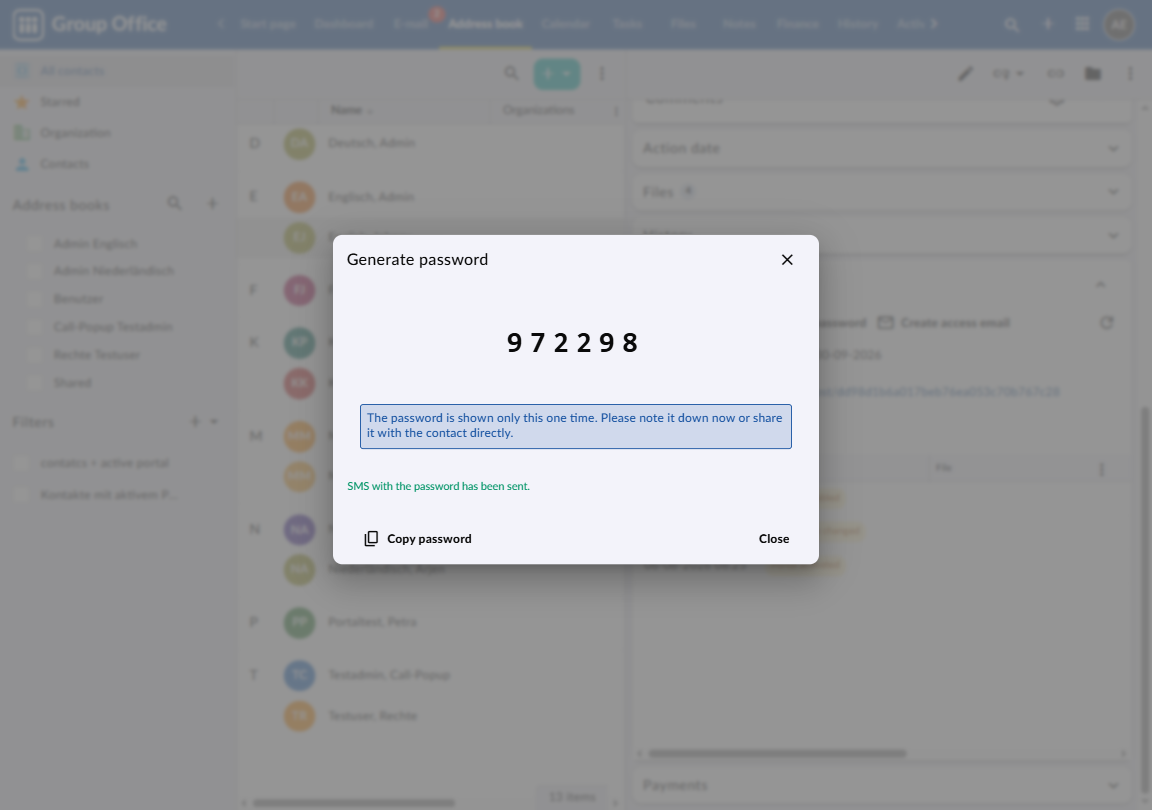Screen dimensions: 1152x810
Task: Open the AE user avatar menu
Action: point(1119,24)
